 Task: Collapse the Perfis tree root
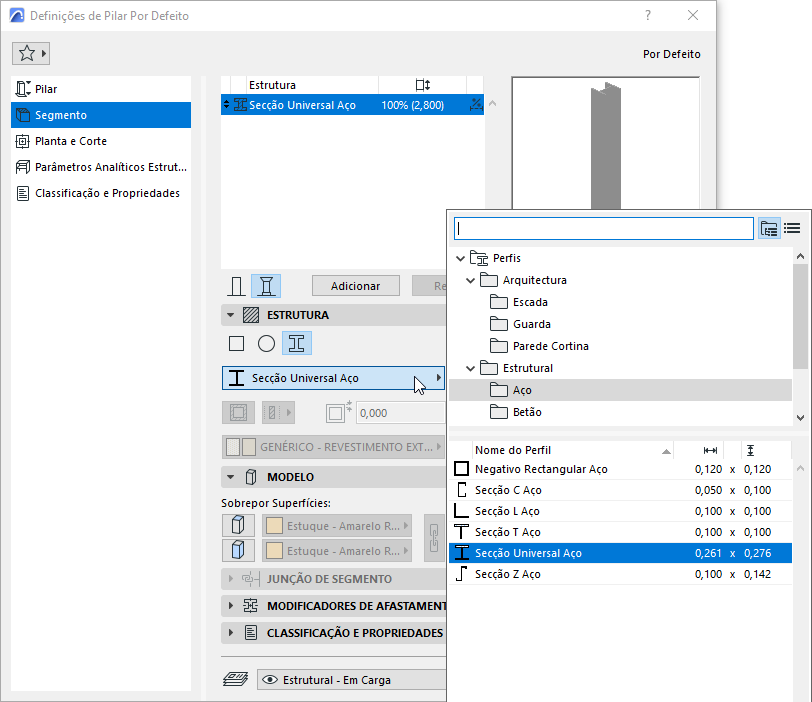pos(460,258)
